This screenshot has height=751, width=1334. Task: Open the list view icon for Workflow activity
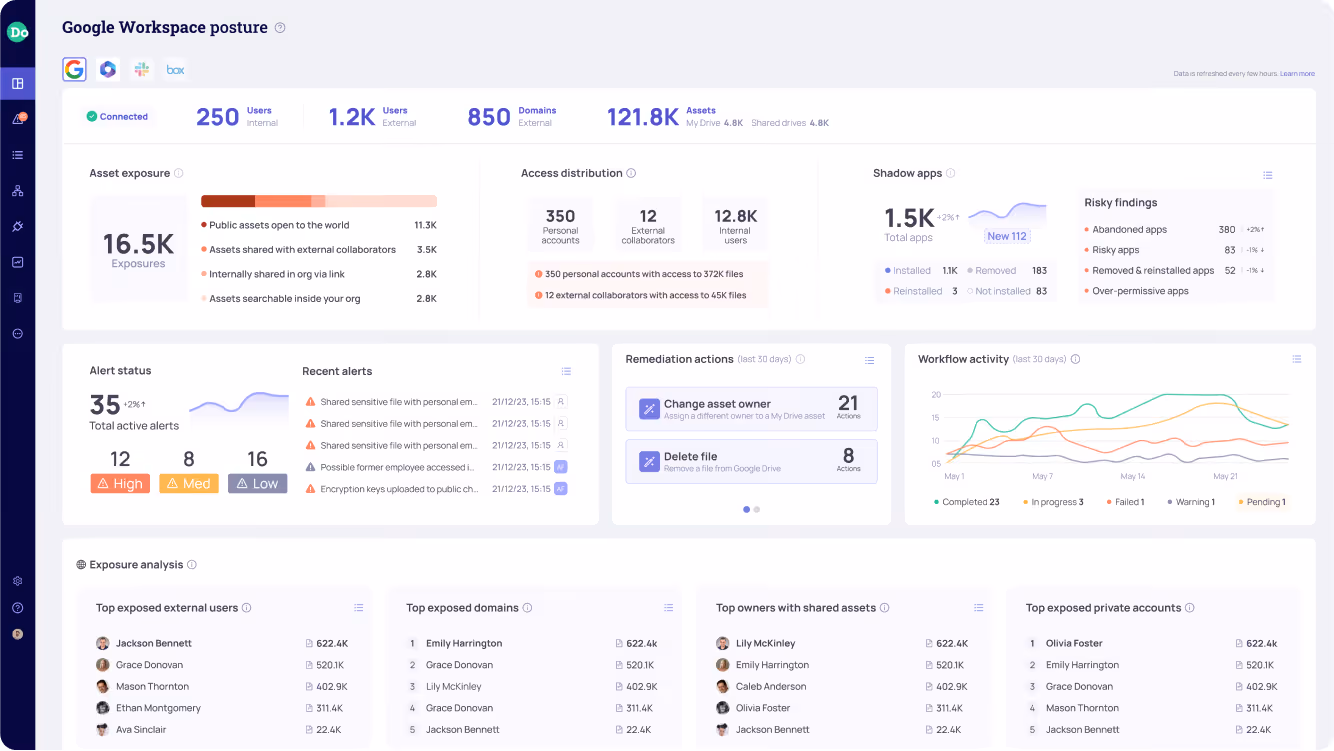(x=1297, y=359)
